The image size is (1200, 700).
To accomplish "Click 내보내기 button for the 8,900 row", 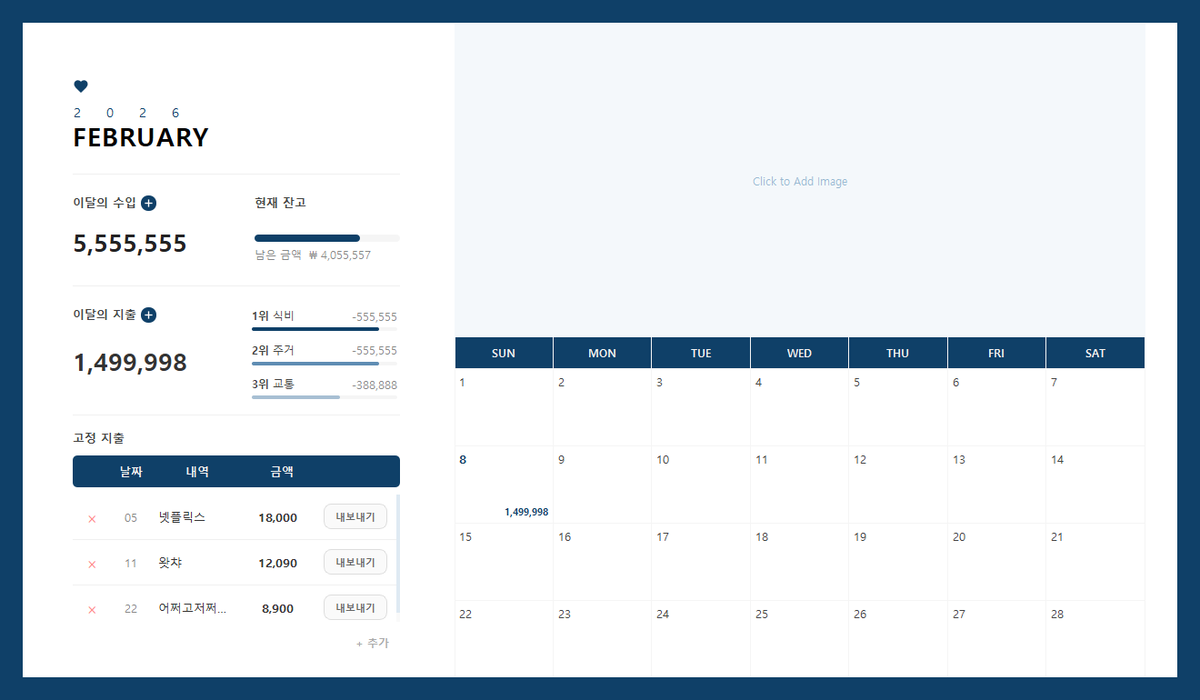I will [x=355, y=607].
